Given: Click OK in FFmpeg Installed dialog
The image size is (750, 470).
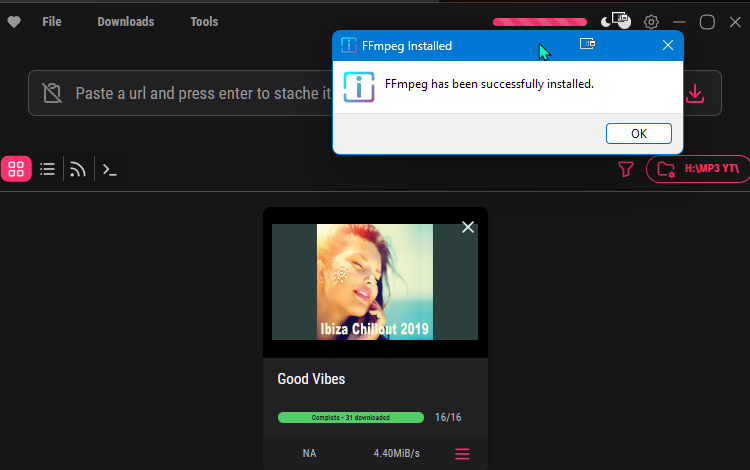Looking at the screenshot, I should [x=639, y=133].
